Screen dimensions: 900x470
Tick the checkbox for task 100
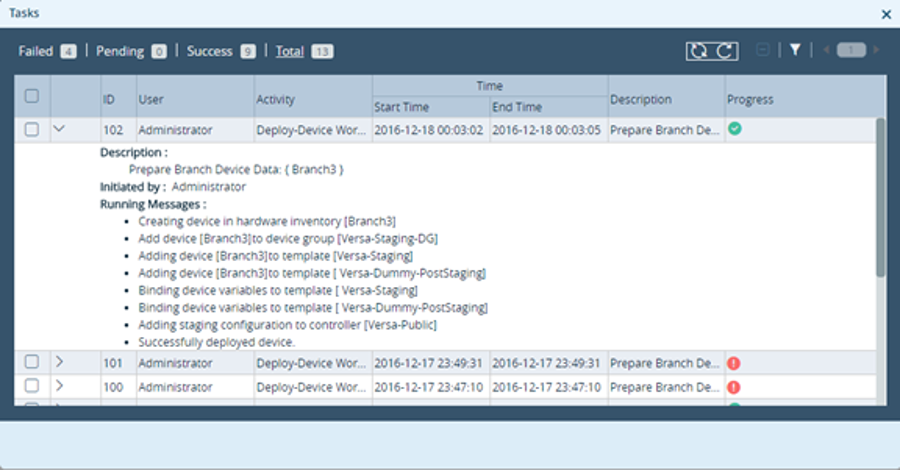[32, 386]
